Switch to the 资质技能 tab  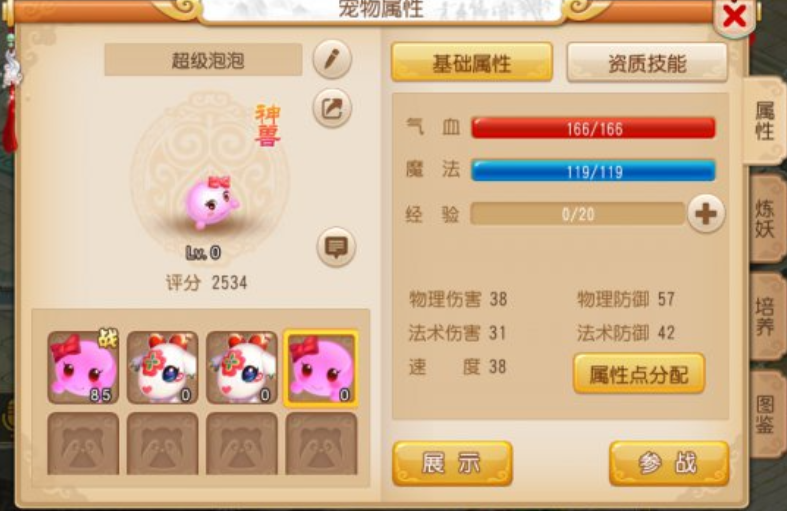point(647,62)
